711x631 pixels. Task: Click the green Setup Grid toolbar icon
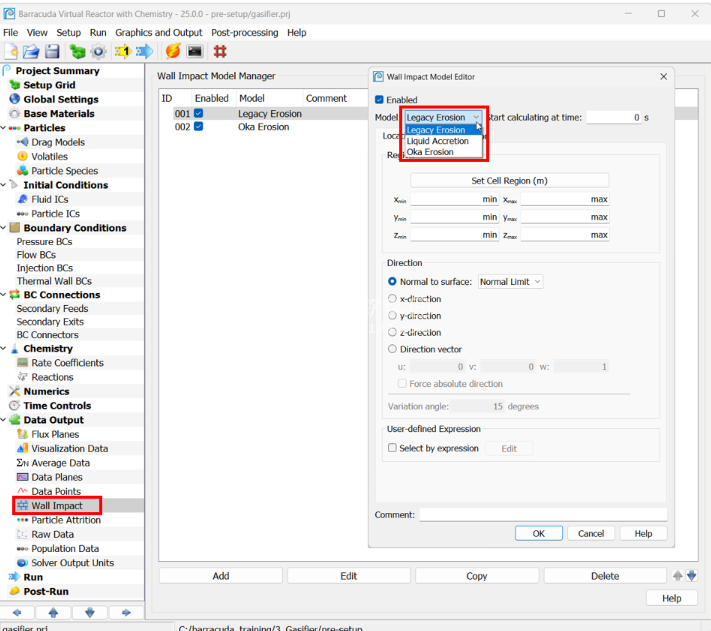coord(77,51)
